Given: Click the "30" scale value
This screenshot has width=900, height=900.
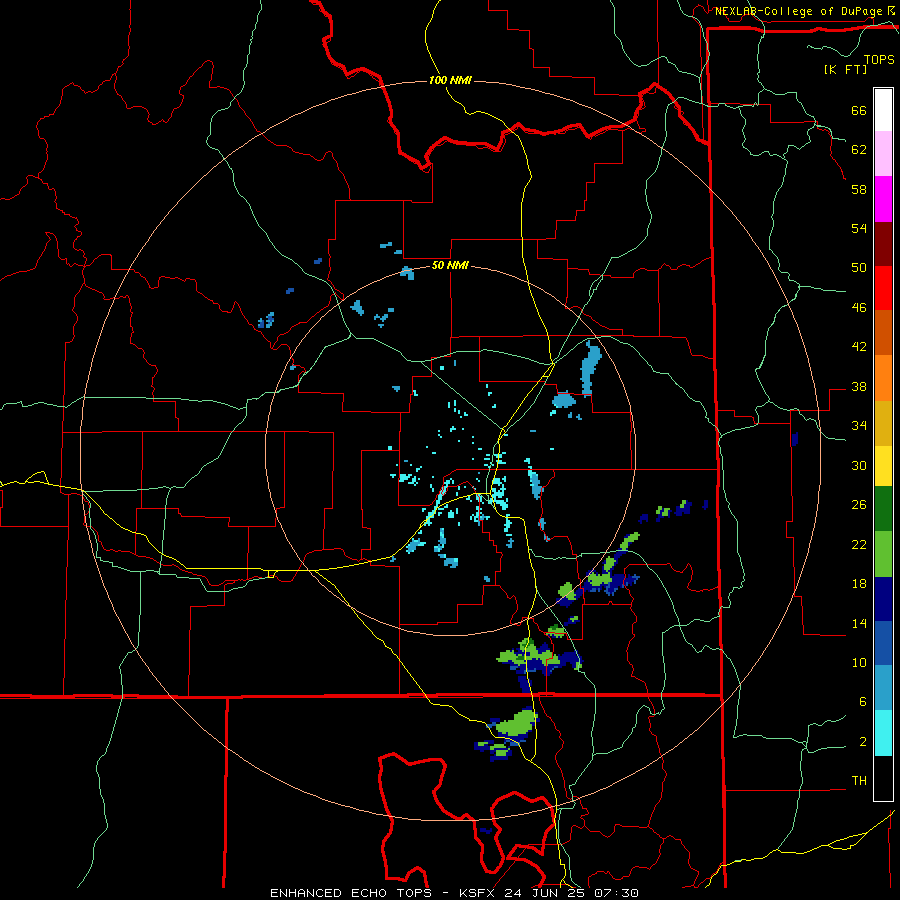Looking at the screenshot, I should click(x=859, y=465).
